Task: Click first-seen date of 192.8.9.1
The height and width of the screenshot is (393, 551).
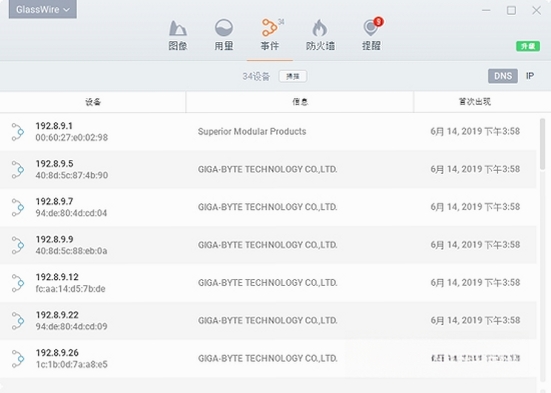Action: (475, 131)
